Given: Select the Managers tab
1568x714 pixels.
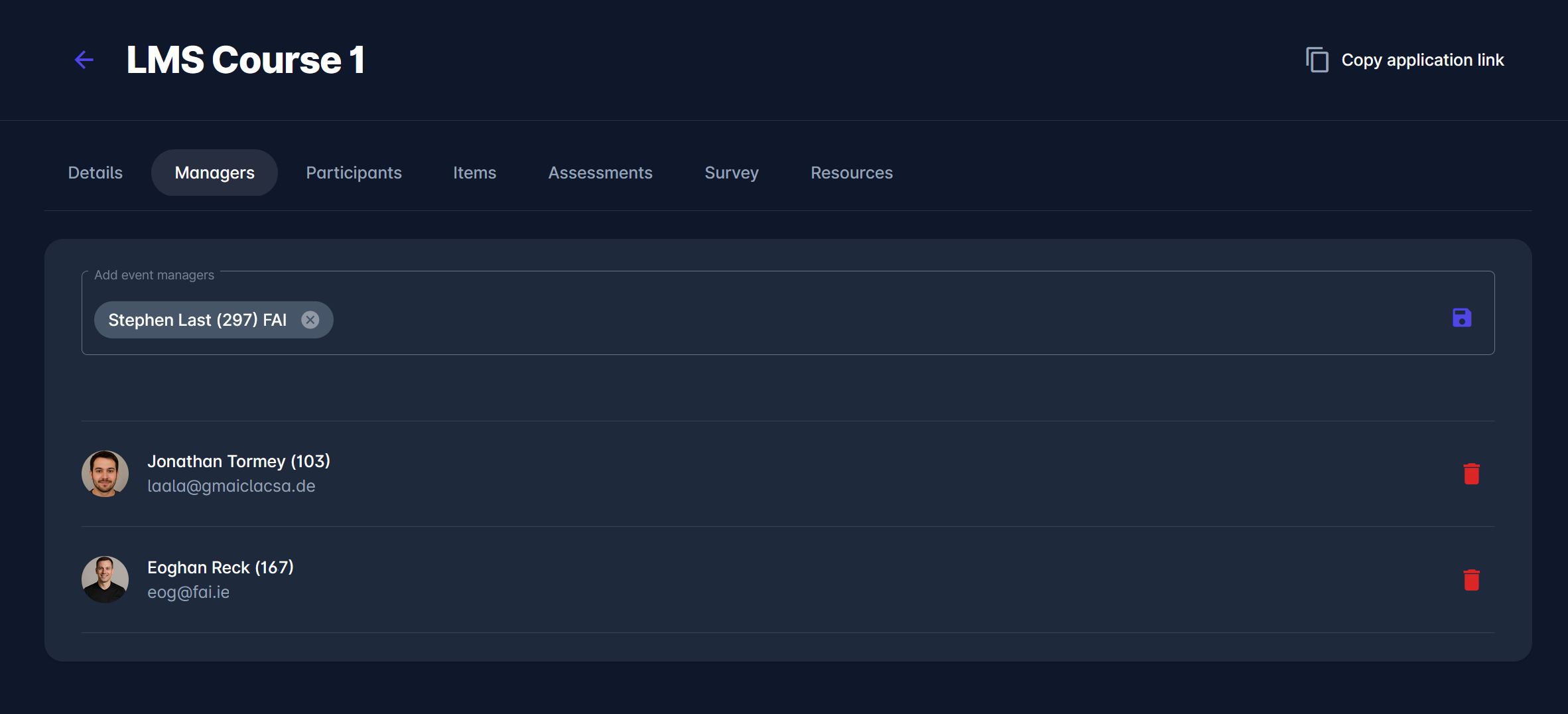Looking at the screenshot, I should point(214,173).
